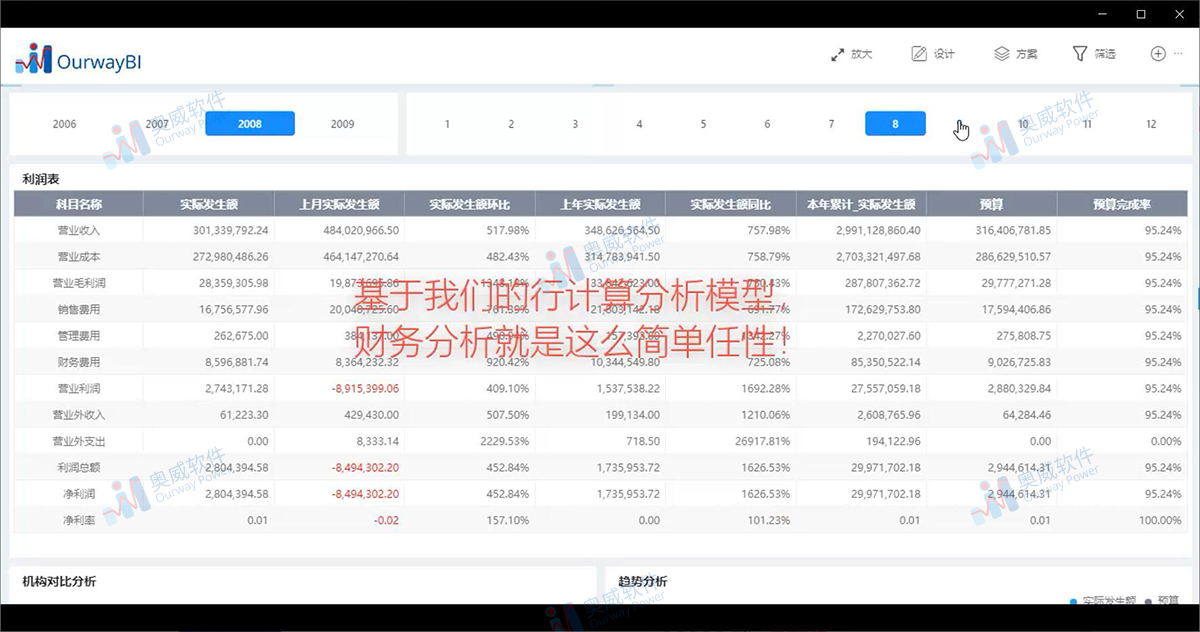Toggle 预算 legend in trend chart
1200x632 pixels.
coord(1162,600)
